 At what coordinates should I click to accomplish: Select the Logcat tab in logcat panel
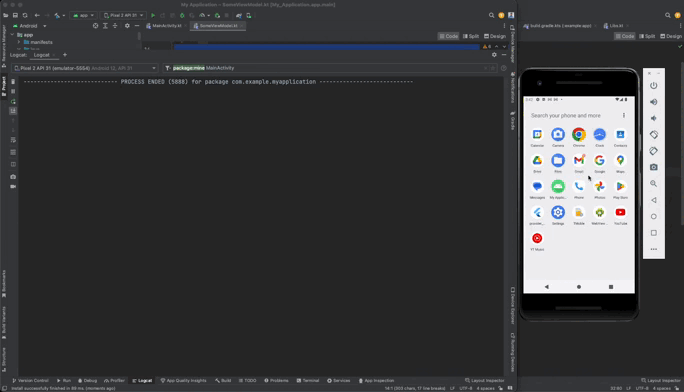coord(42,55)
